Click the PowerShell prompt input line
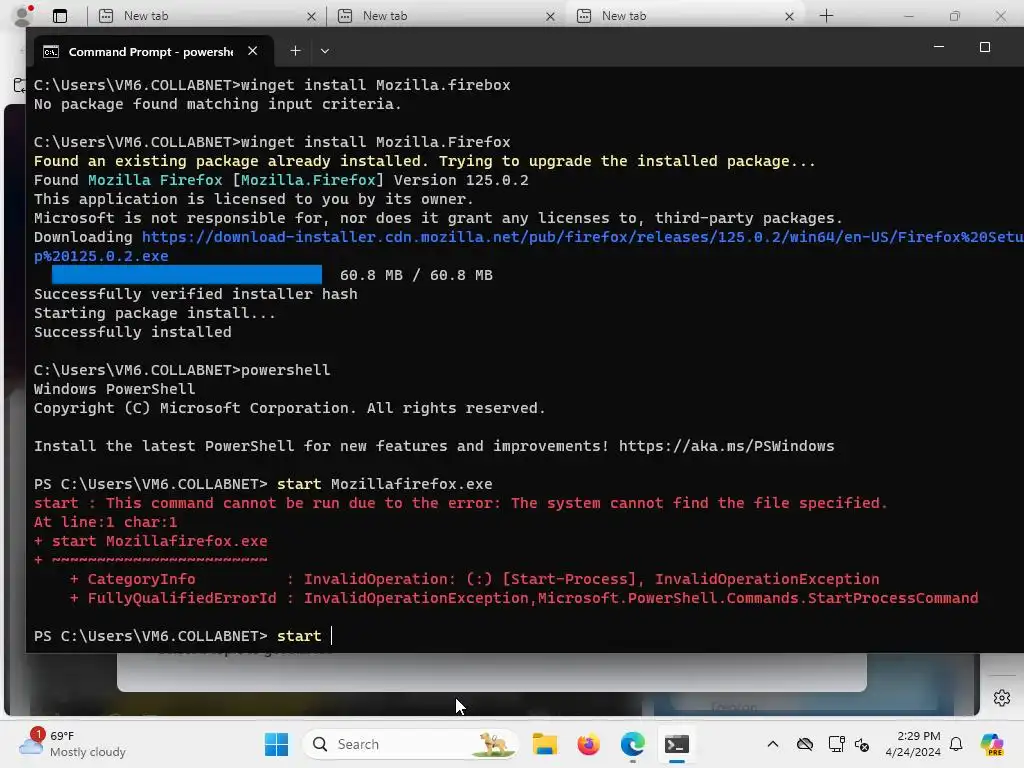1024x768 pixels. click(x=183, y=636)
